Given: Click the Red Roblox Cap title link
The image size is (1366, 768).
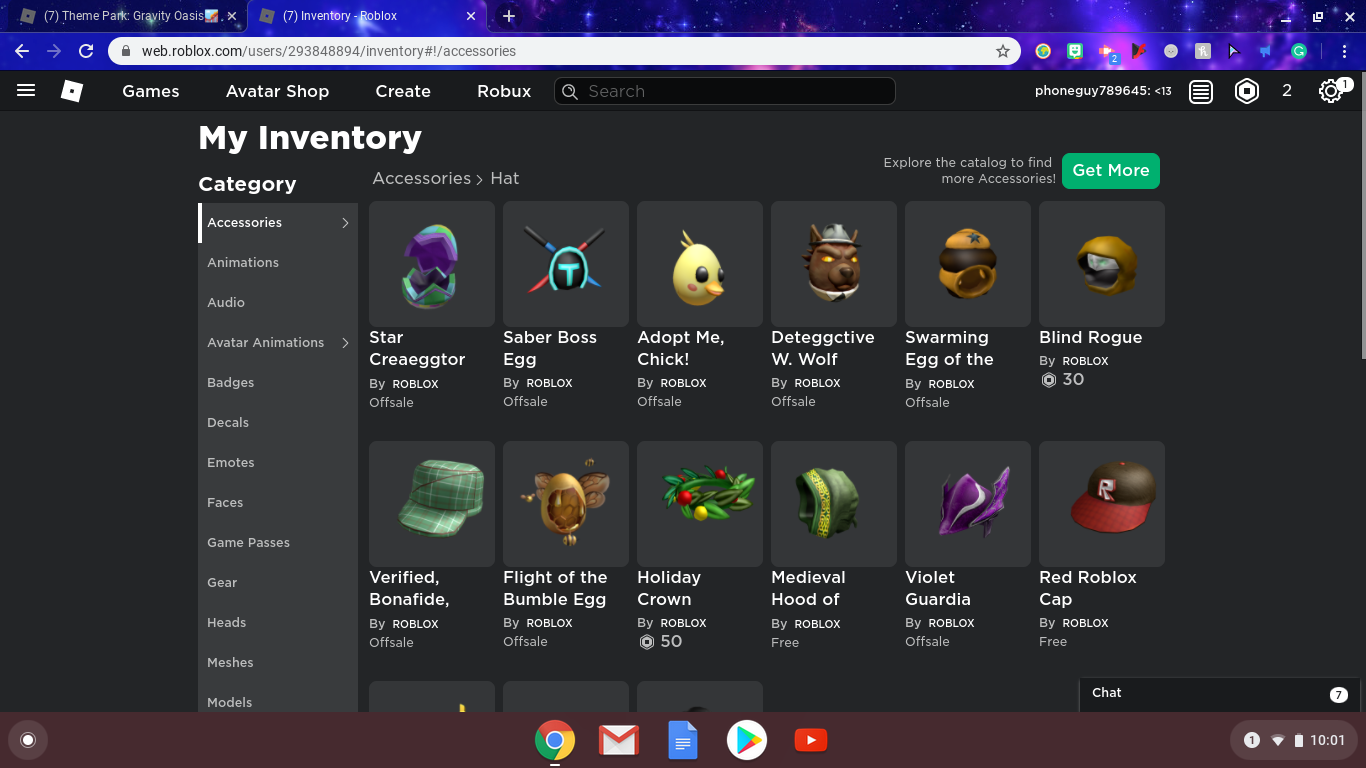Looking at the screenshot, I should click(x=1088, y=588).
